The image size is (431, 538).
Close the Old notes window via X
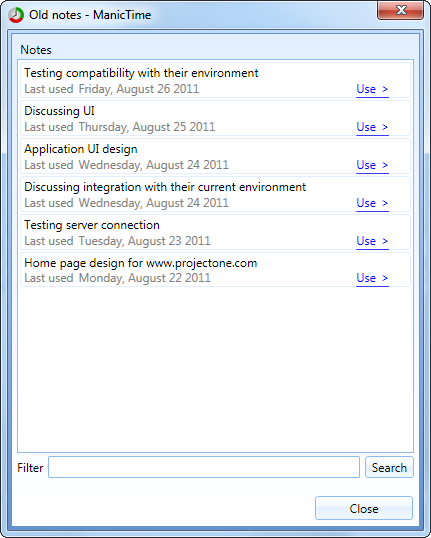click(x=400, y=10)
